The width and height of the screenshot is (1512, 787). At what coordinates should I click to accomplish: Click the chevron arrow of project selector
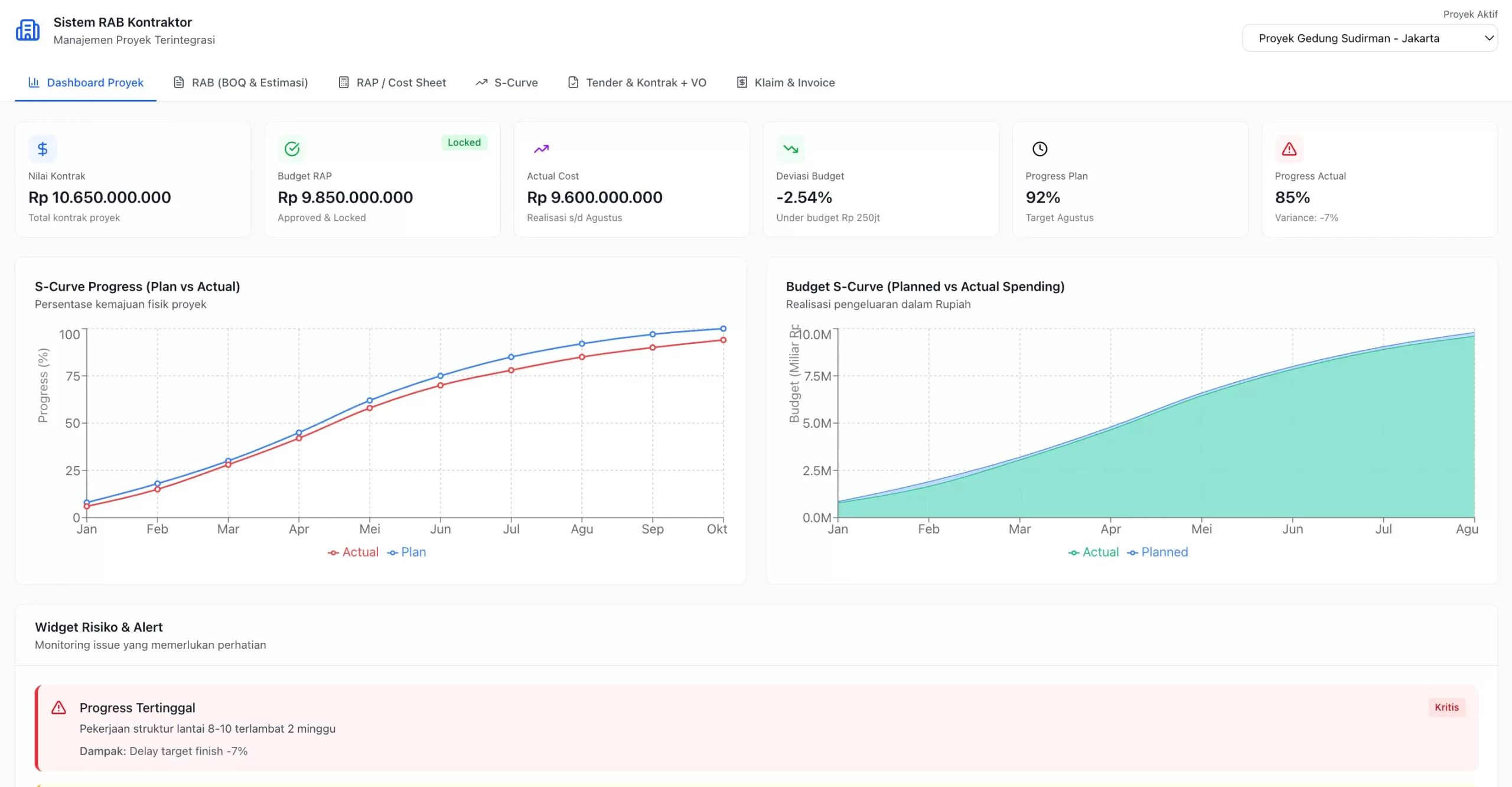point(1489,38)
